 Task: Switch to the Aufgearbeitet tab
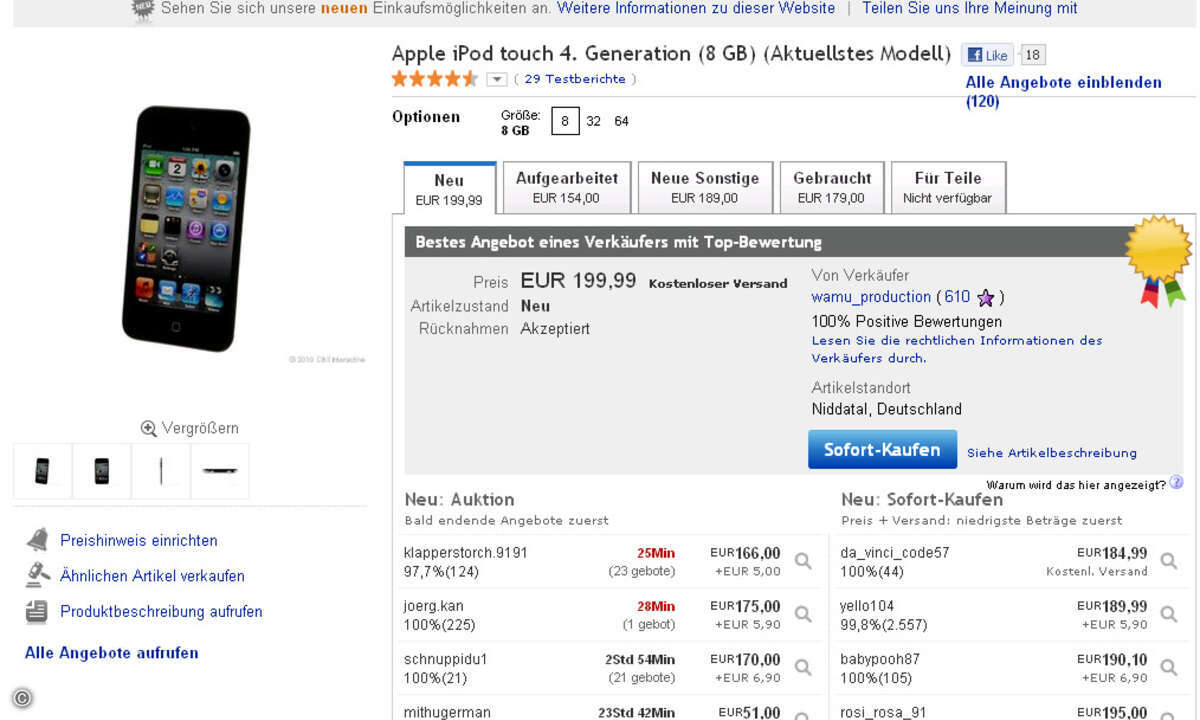[567, 187]
